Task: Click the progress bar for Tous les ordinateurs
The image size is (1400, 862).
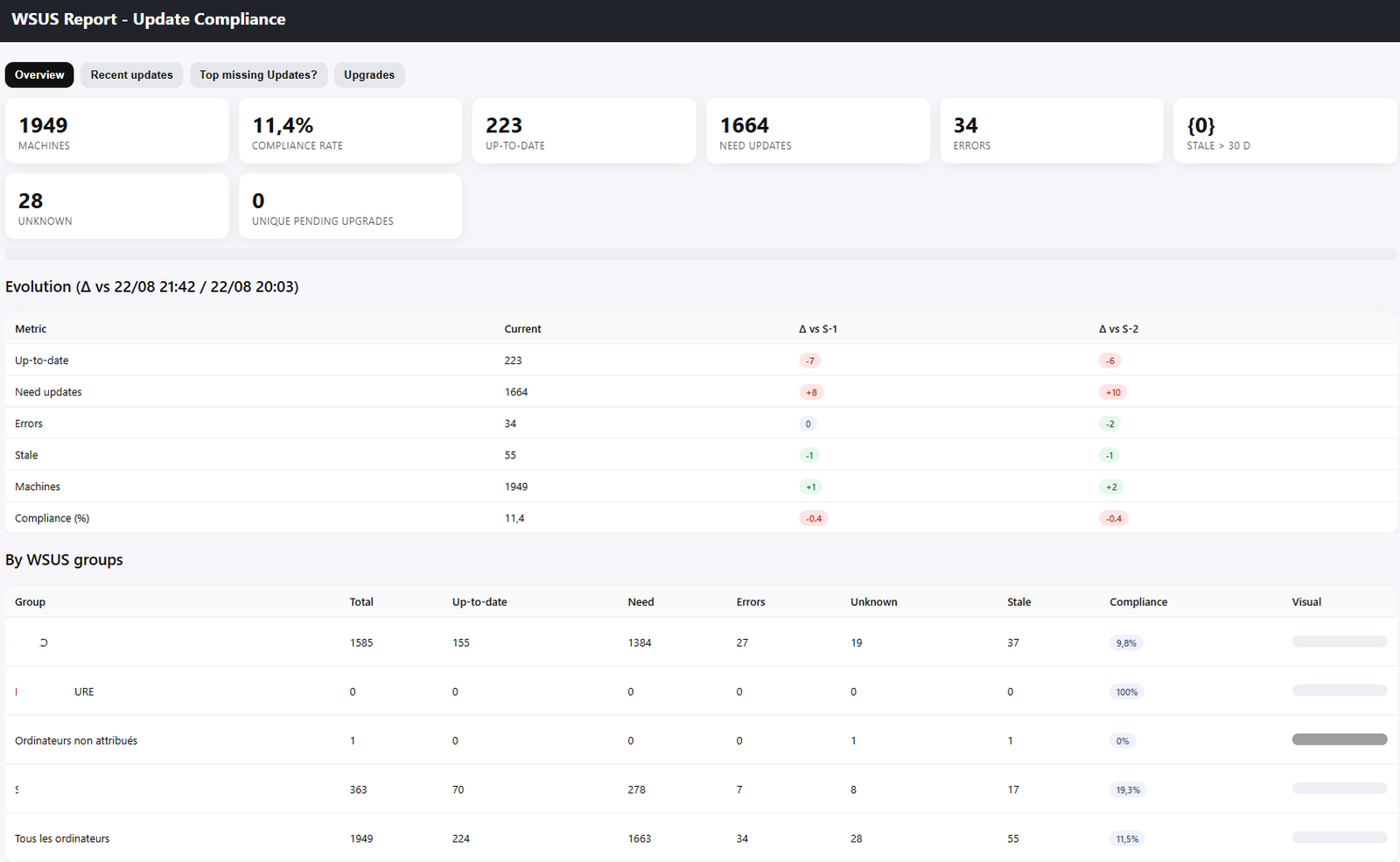Action: pos(1339,837)
